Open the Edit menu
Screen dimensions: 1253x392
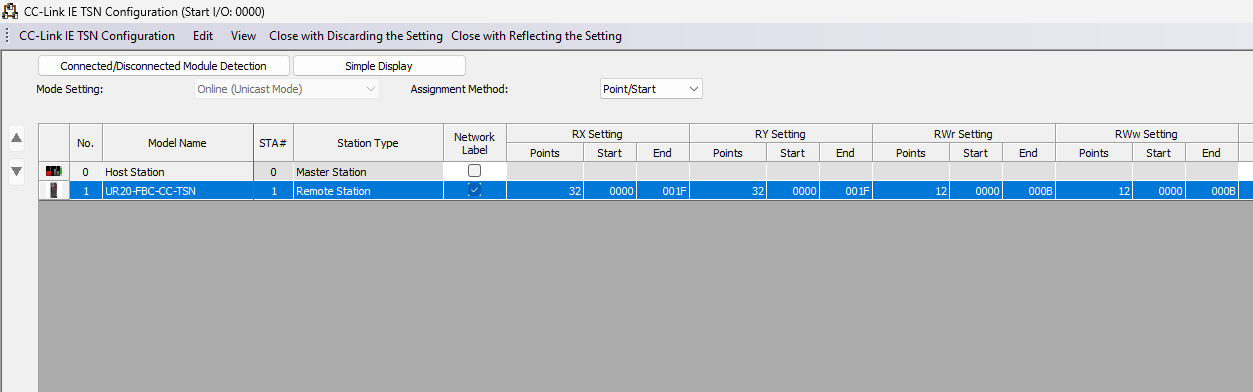pos(203,36)
